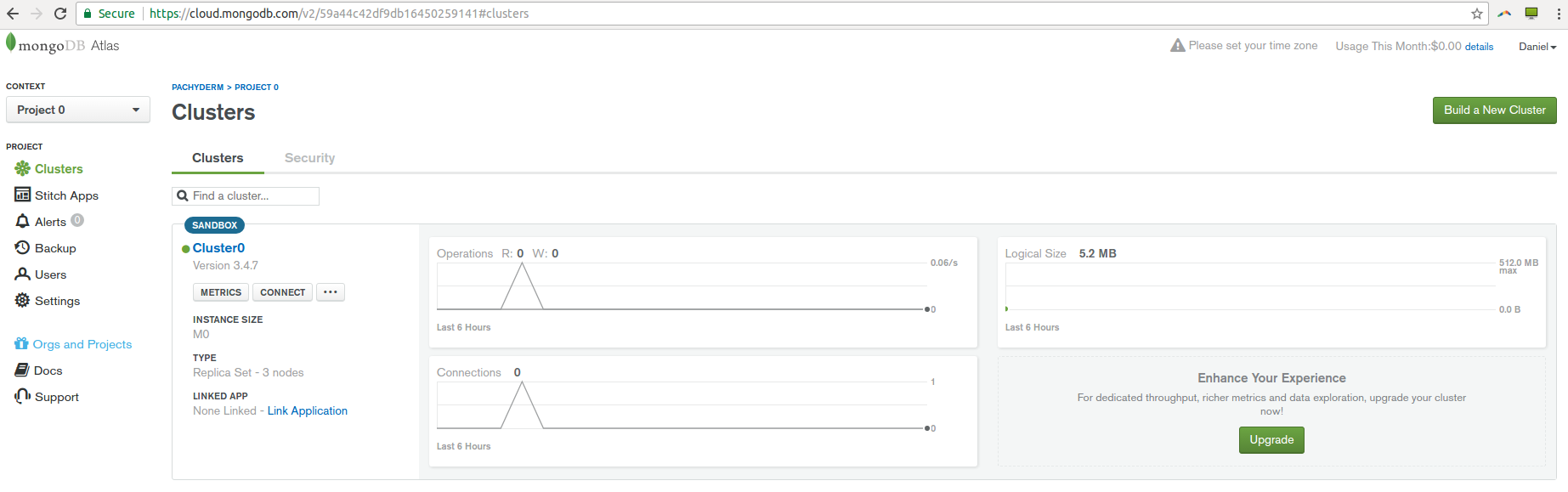Click the Support headset icon
This screenshot has height=492, width=1568.
tap(22, 396)
